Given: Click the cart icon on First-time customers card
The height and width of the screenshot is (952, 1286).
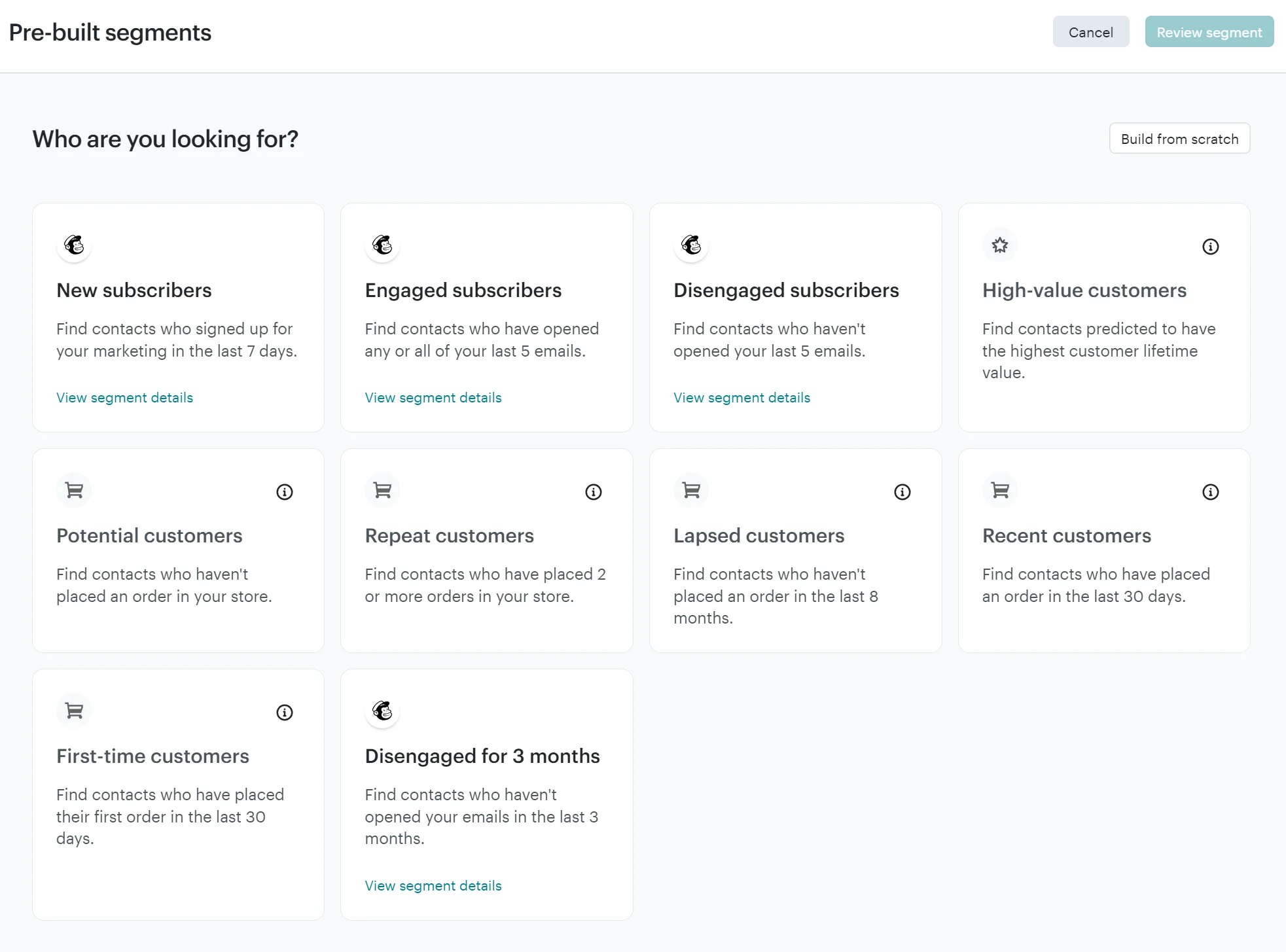Looking at the screenshot, I should 74,711.
